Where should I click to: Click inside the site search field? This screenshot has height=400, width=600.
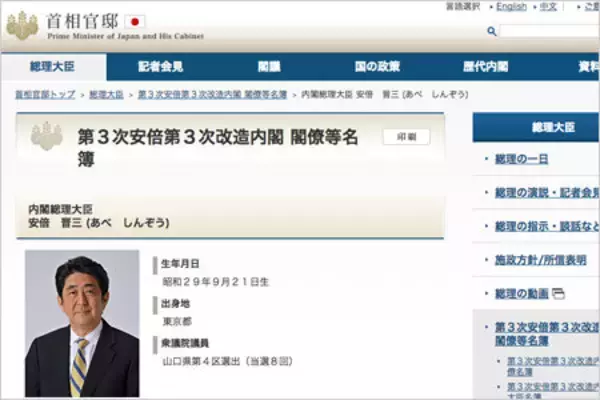click(550, 31)
